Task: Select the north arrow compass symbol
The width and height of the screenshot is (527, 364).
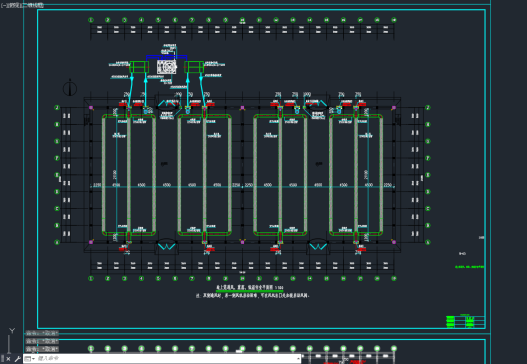Action: 70,88
